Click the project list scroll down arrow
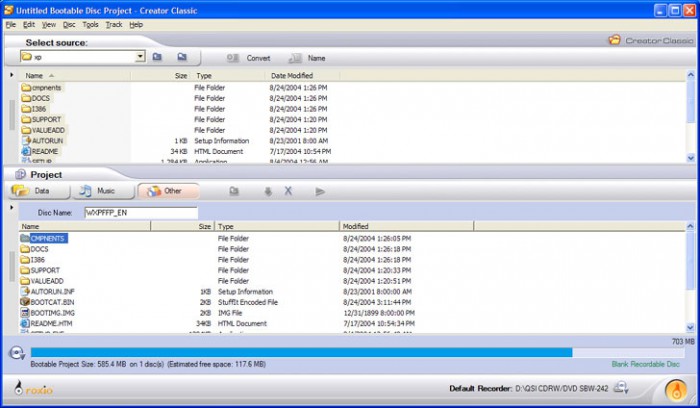This screenshot has width=700, height=408. (x=691, y=328)
